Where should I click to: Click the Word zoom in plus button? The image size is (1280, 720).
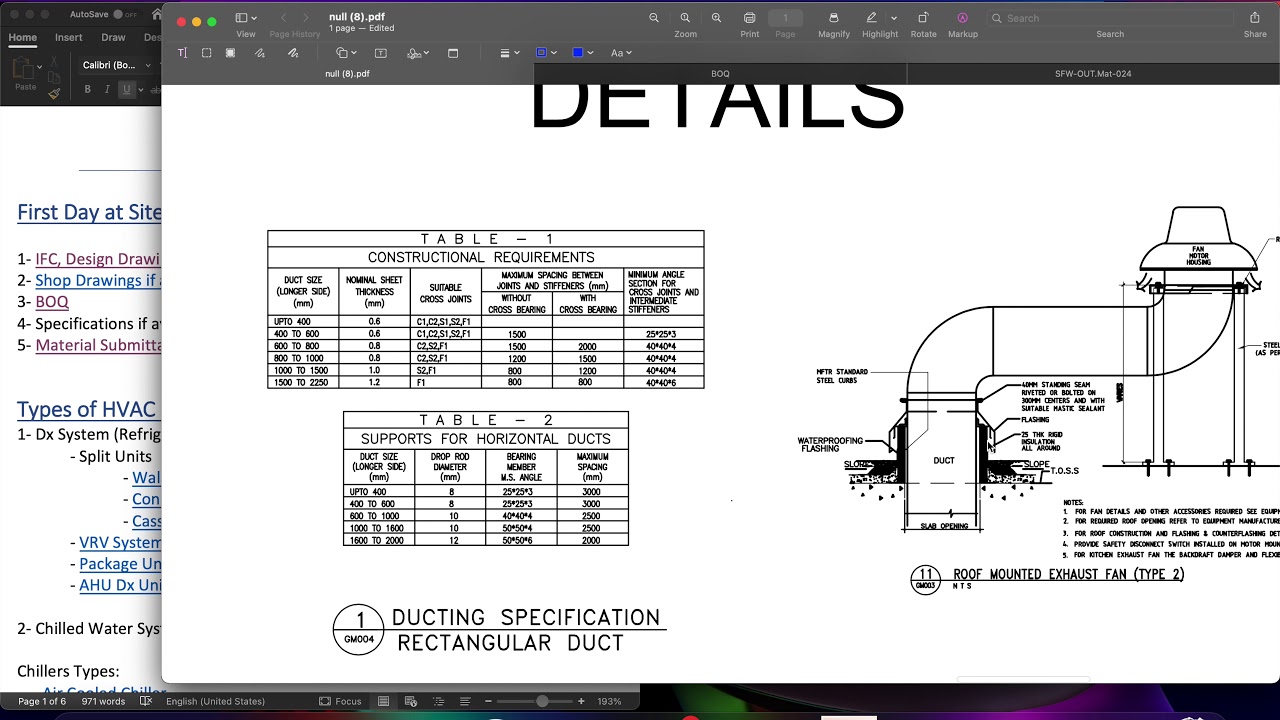(x=581, y=701)
